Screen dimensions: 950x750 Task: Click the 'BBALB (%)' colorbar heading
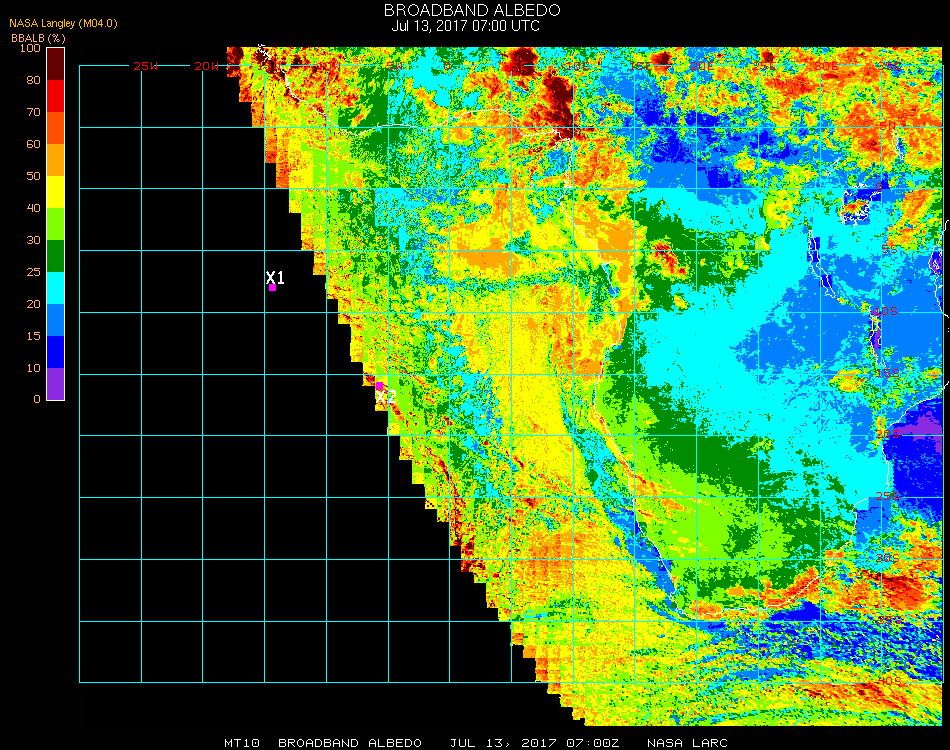(x=38, y=38)
